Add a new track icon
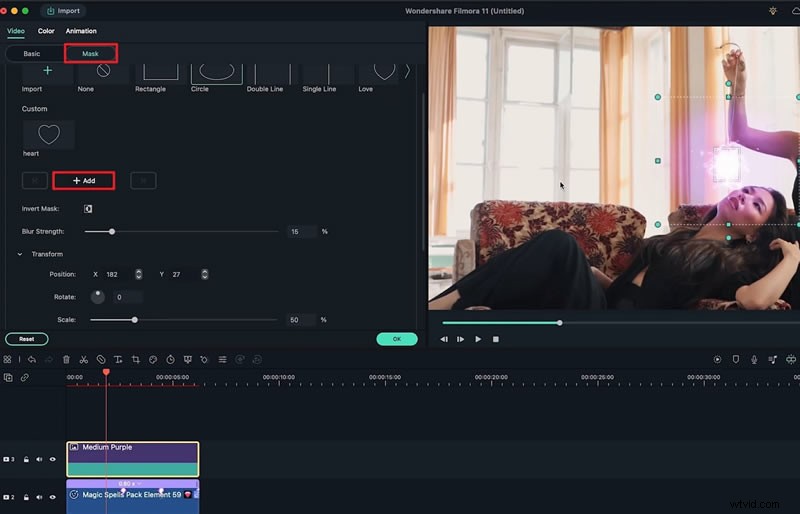Screen dimensions: 800x514 (x=8, y=378)
